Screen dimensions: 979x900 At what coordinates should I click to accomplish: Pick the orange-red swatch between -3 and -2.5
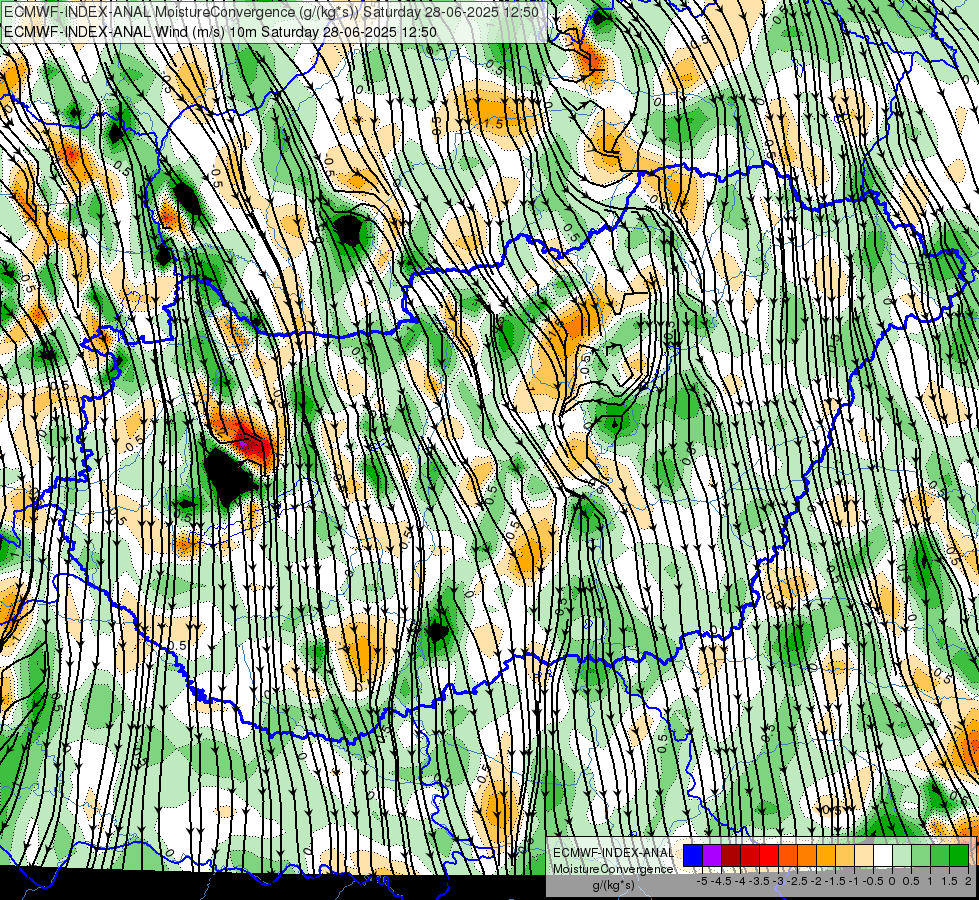pyautogui.click(x=788, y=856)
